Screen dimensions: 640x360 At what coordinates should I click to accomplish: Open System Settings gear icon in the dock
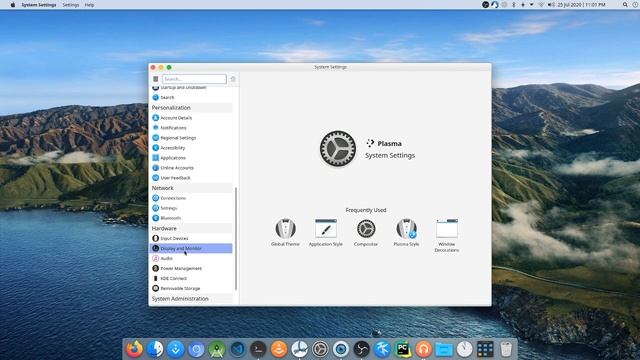pyautogui.click(x=320, y=349)
